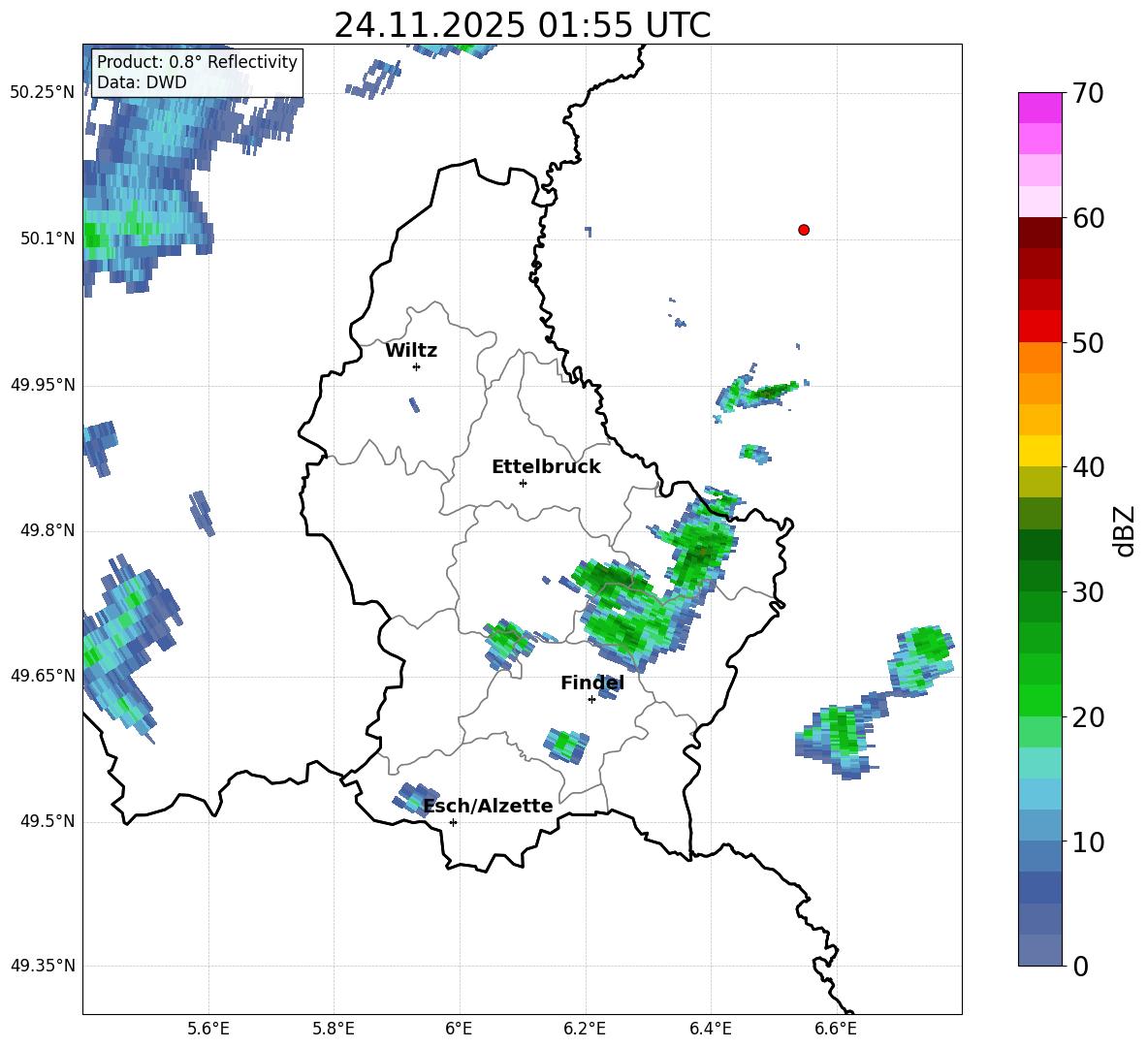1148x1048 pixels.
Task: Click the 50.25°N latitude label
Action: pyautogui.click(x=43, y=93)
